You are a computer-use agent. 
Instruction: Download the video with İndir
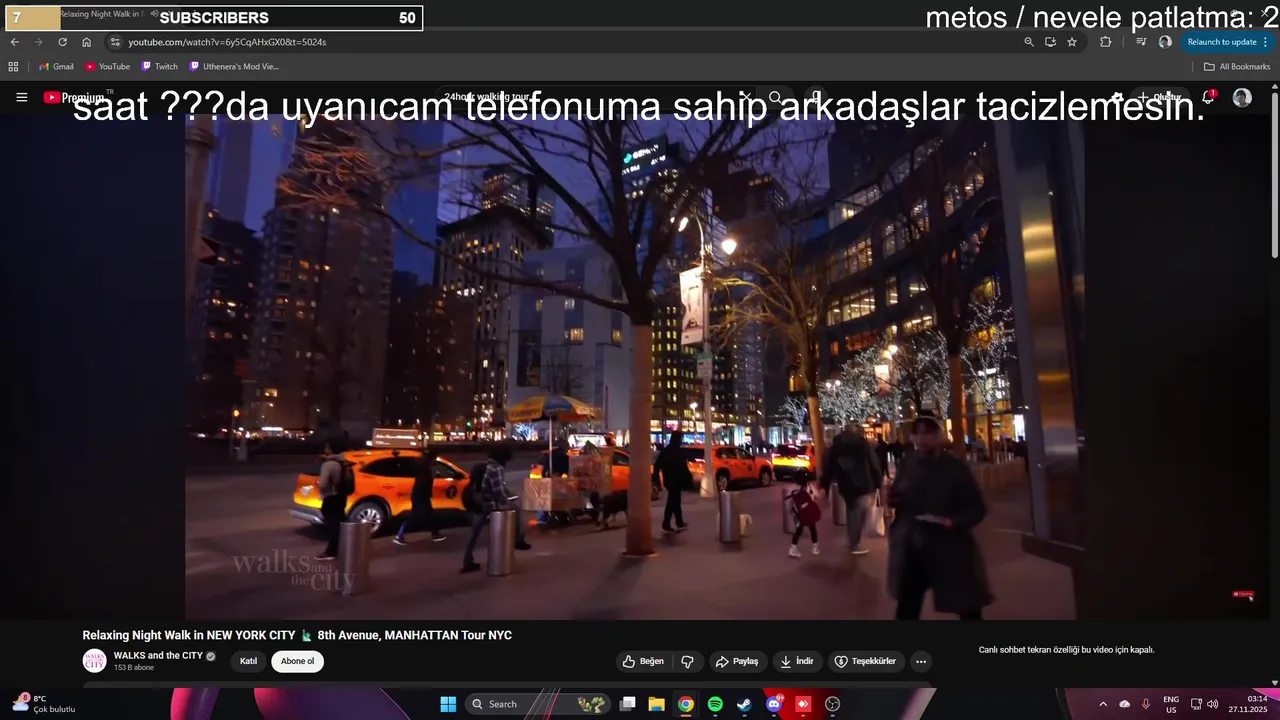tap(798, 661)
